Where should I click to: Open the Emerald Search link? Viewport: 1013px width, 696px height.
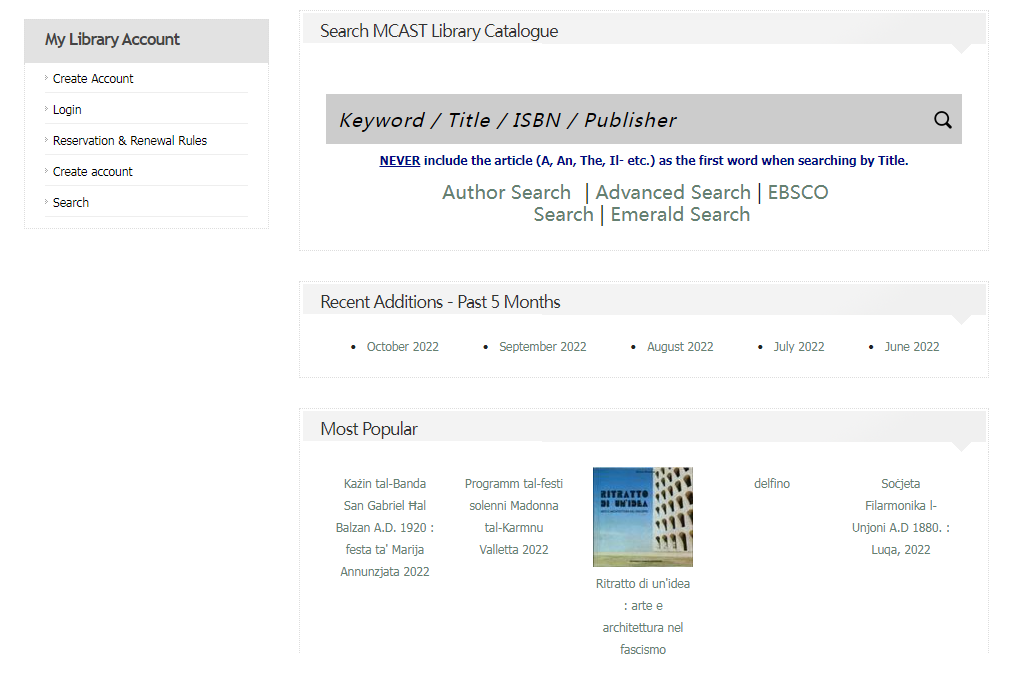pyautogui.click(x=680, y=214)
